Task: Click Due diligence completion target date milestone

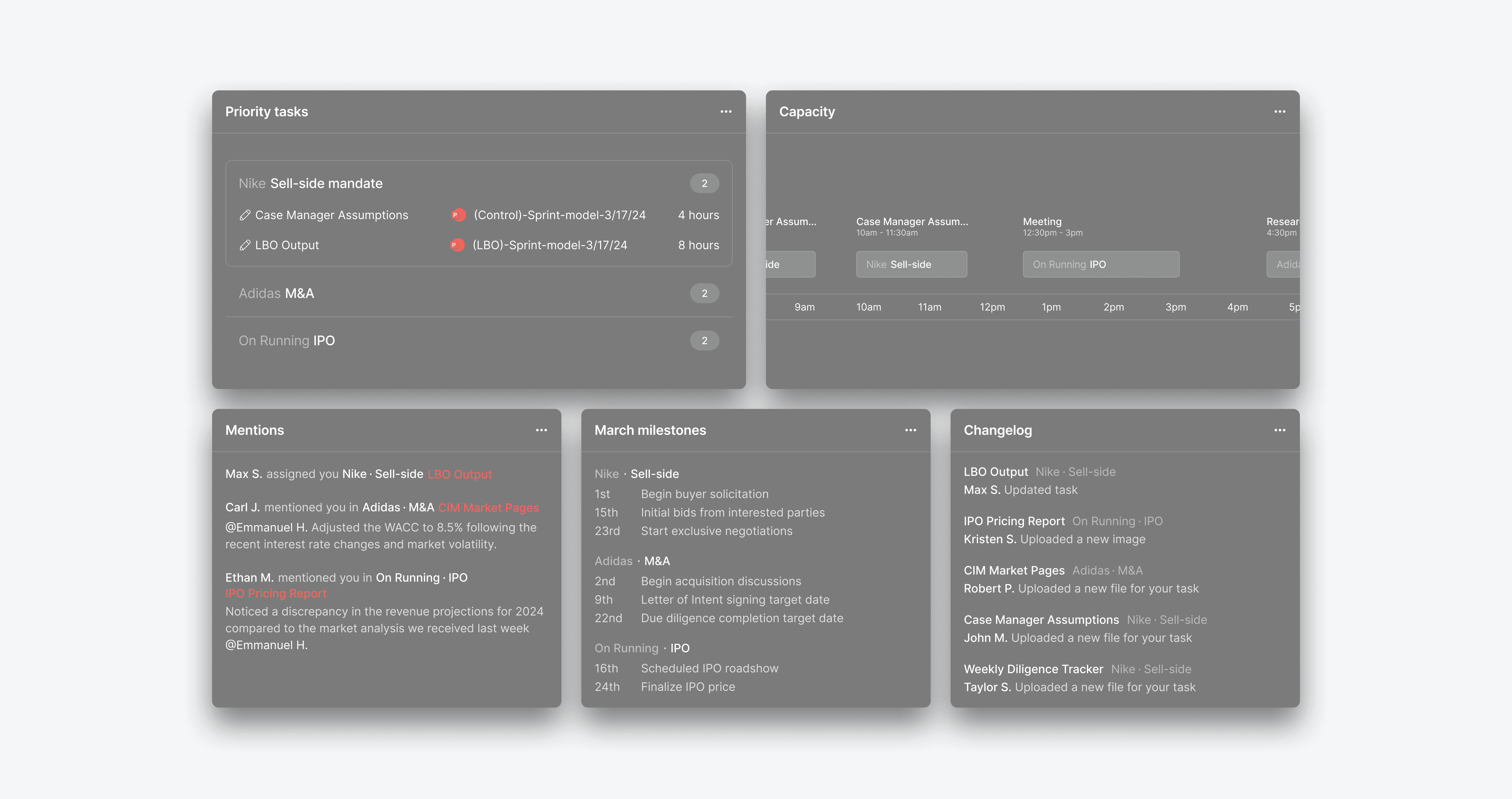Action: click(742, 618)
